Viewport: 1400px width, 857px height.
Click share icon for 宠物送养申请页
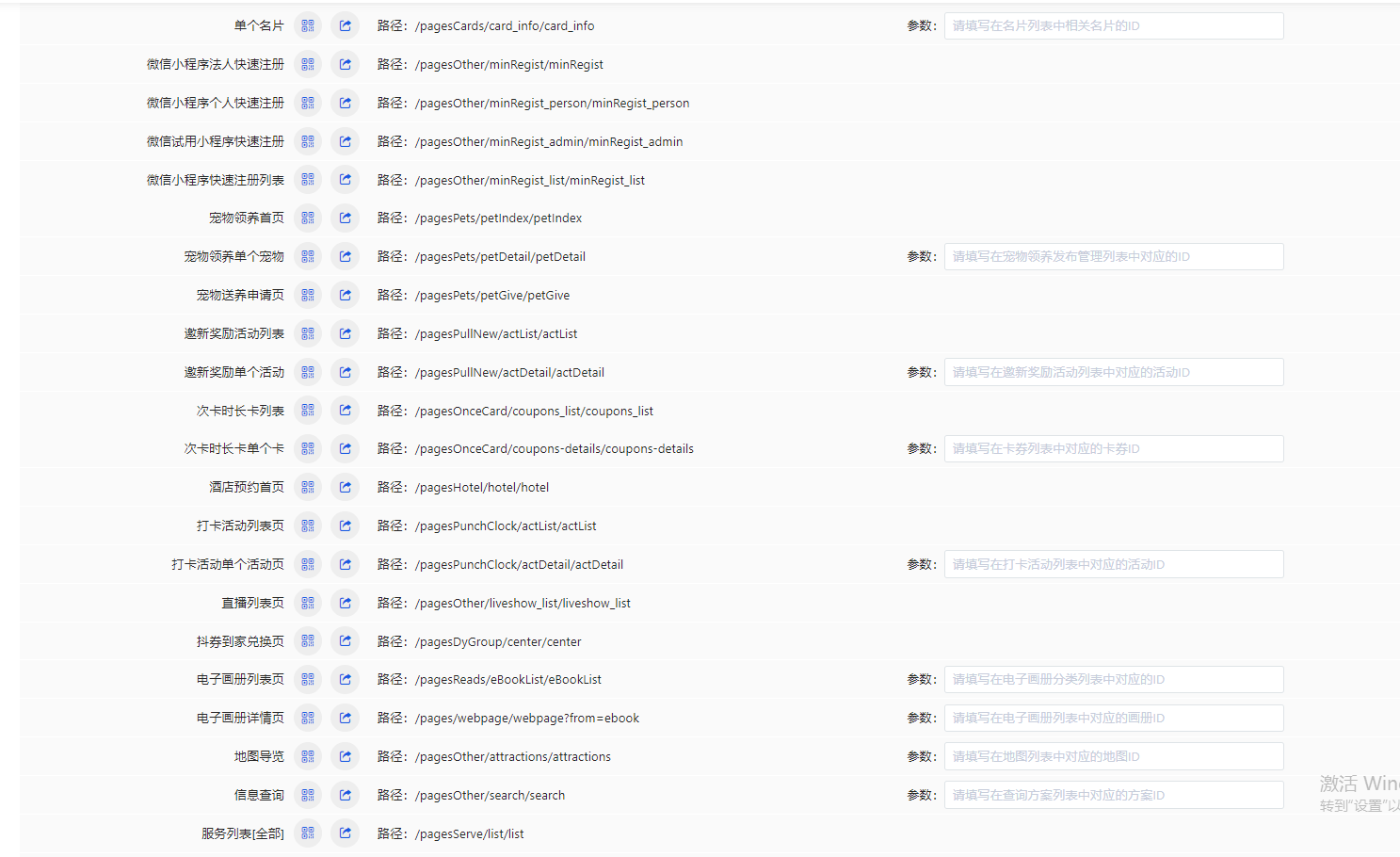(x=346, y=296)
